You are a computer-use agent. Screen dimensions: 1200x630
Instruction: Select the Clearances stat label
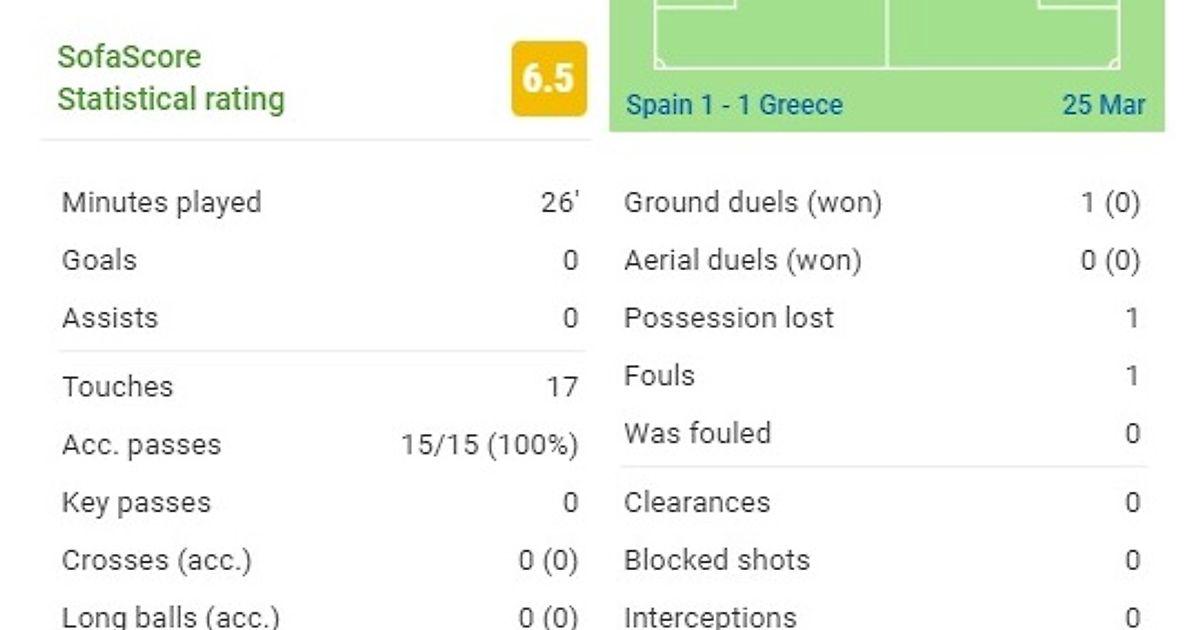tap(697, 502)
